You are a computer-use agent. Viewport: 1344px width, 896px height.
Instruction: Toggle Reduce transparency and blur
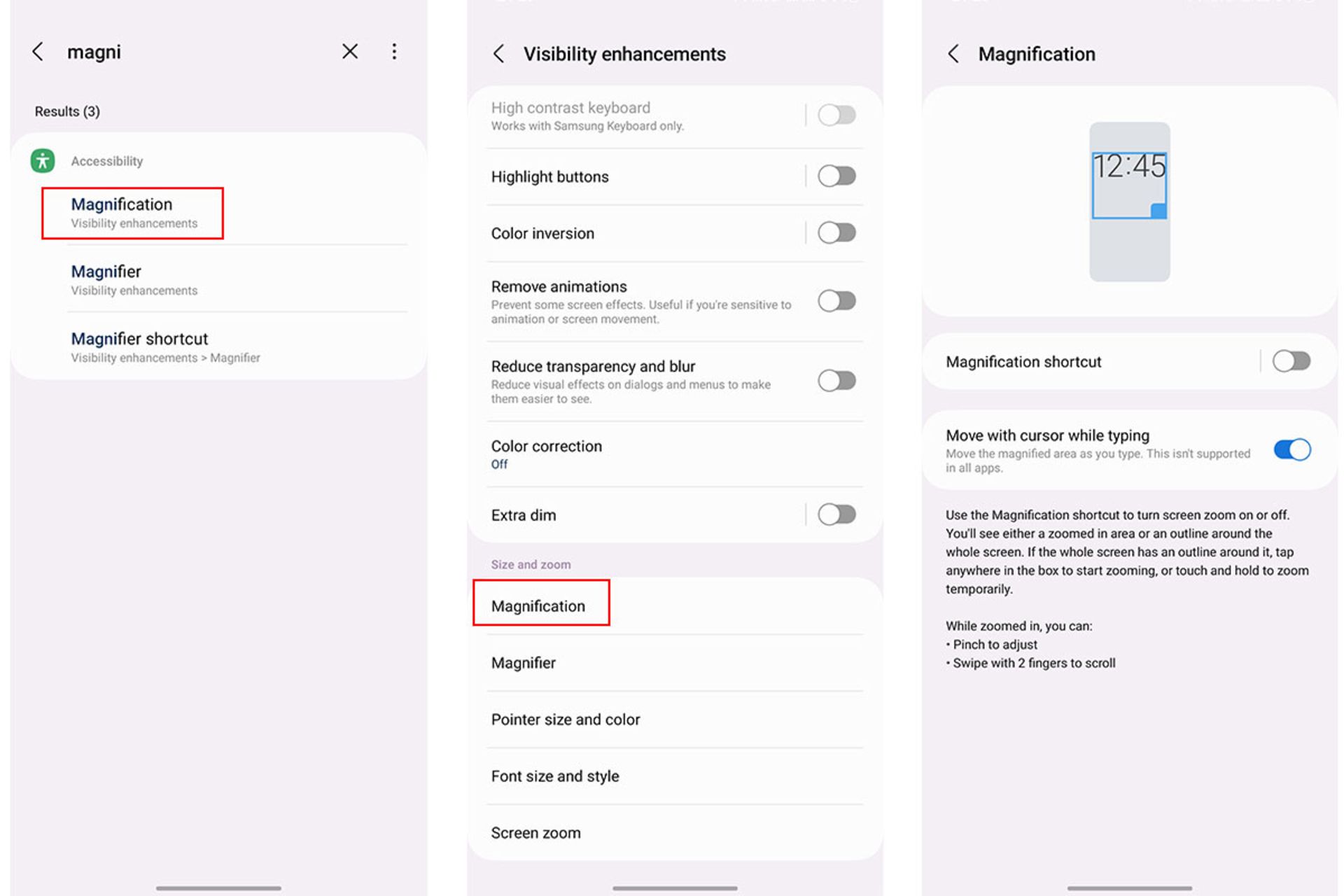(836, 381)
